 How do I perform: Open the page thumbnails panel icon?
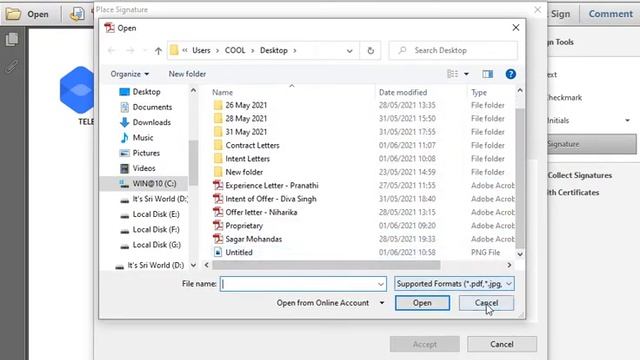tap(12, 39)
